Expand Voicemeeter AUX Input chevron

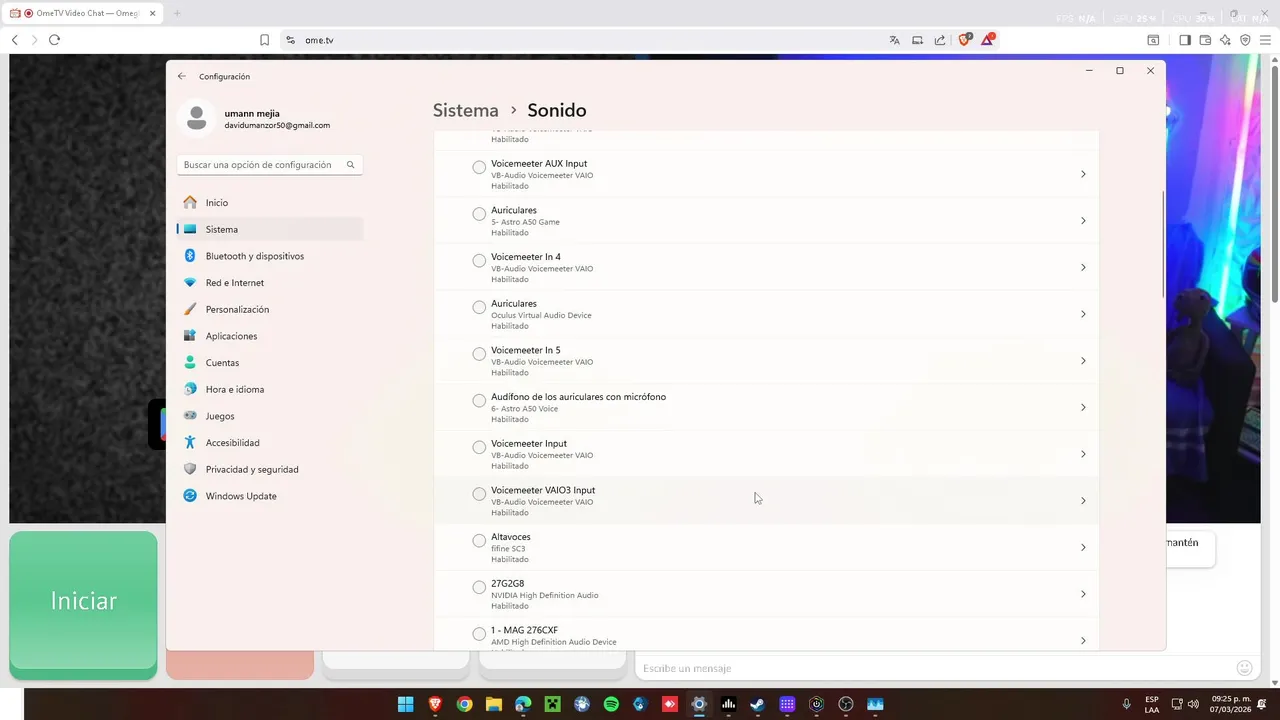pyautogui.click(x=1083, y=174)
